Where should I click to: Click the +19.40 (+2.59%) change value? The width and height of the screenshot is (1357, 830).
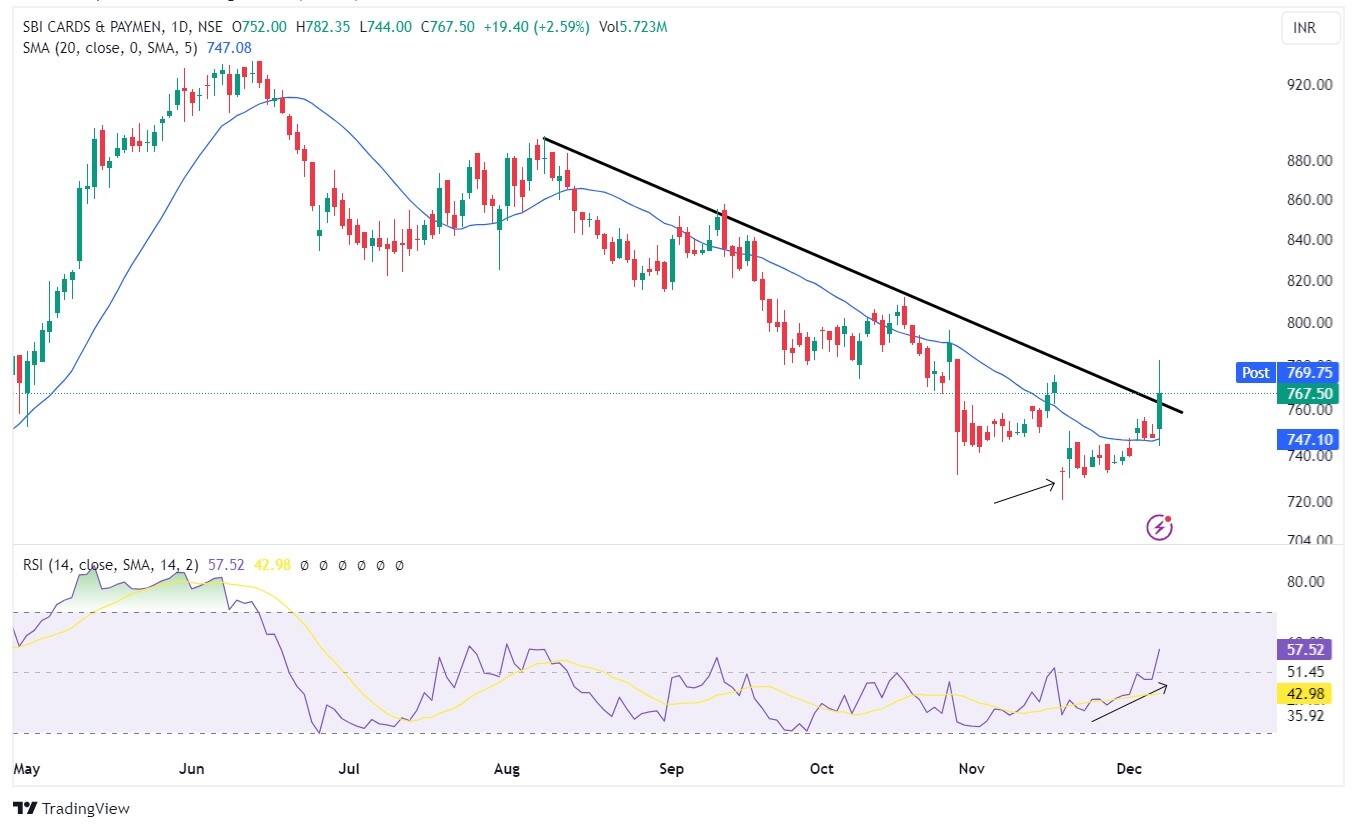click(x=537, y=27)
